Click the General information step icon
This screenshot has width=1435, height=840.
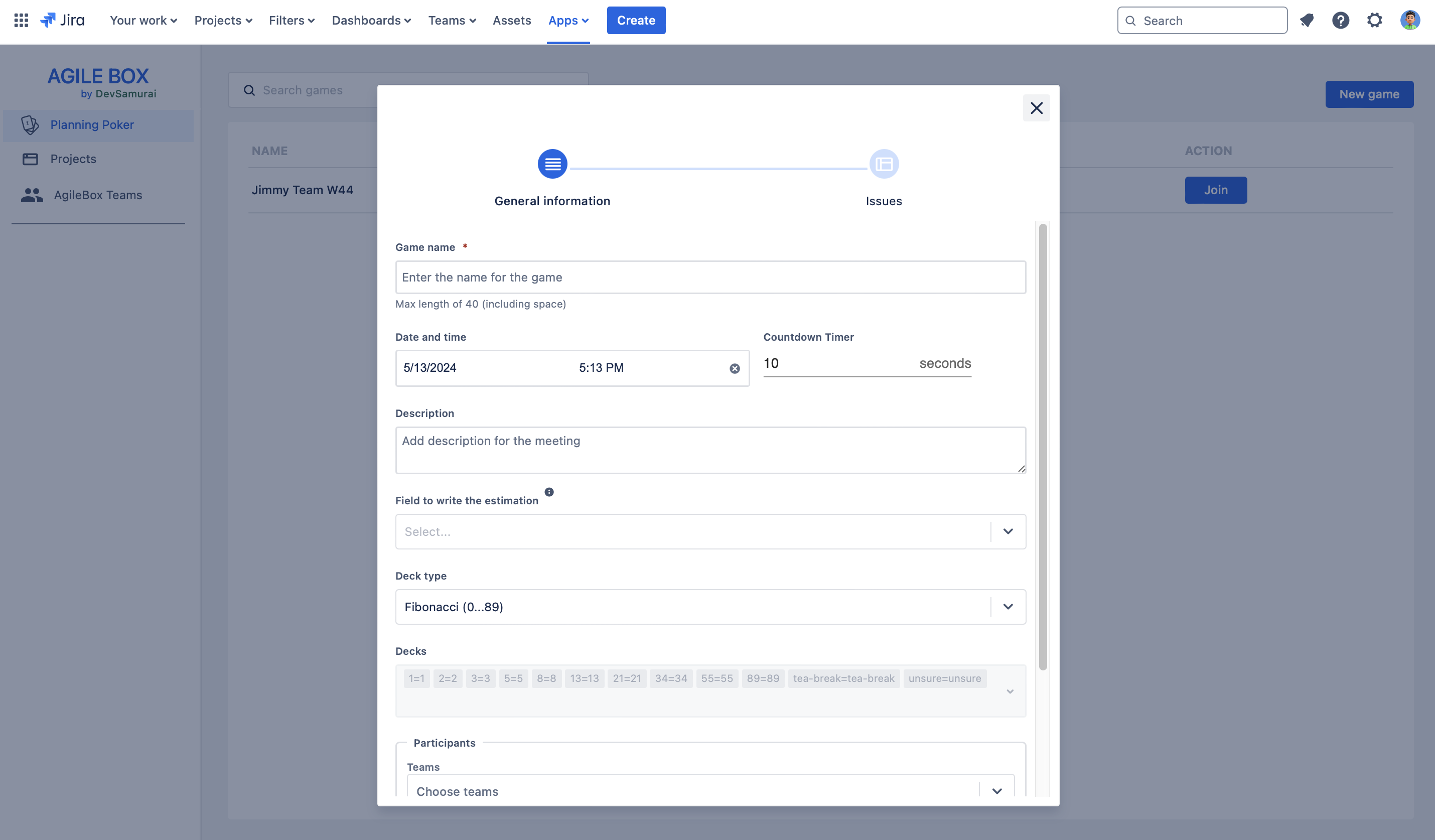(552, 164)
